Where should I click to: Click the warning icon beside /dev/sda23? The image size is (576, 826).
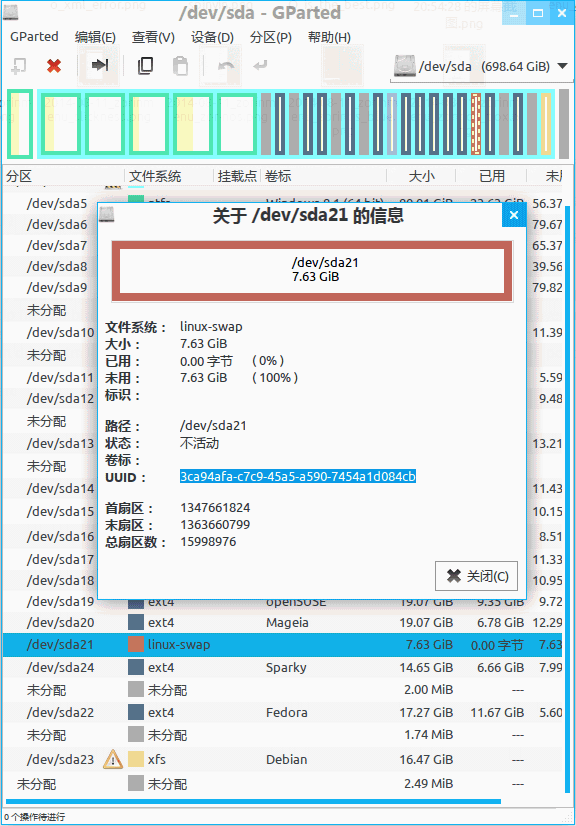coord(113,759)
